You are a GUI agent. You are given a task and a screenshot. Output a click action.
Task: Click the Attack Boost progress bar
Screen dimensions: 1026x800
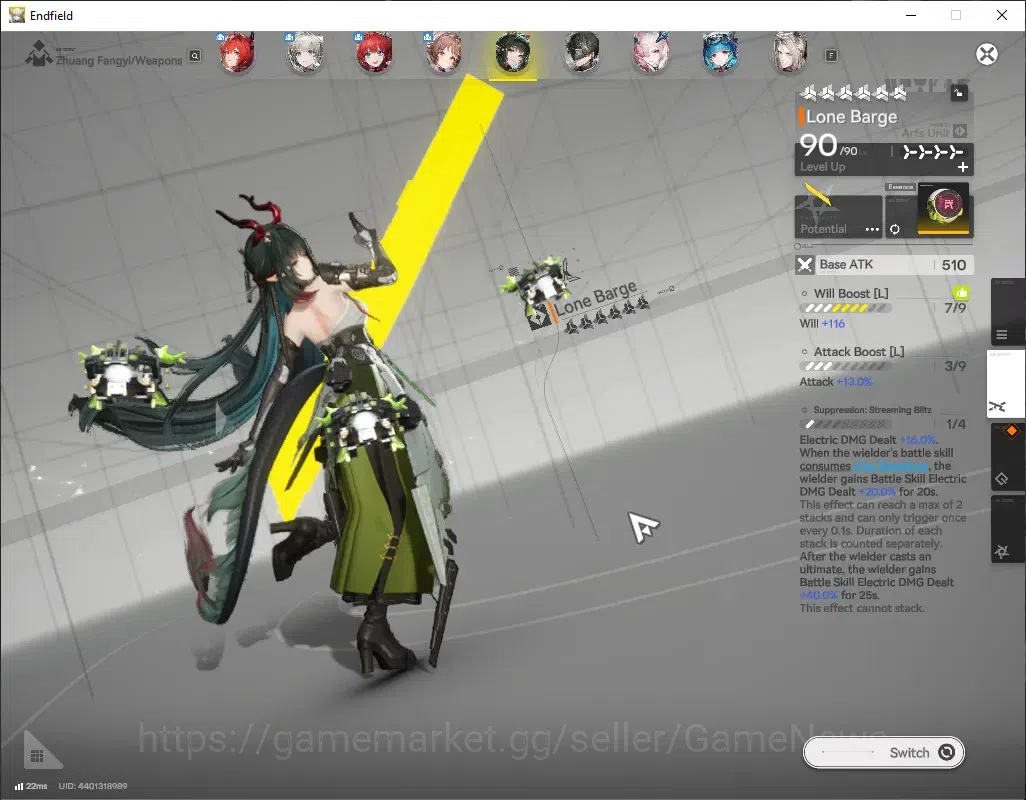(x=845, y=366)
